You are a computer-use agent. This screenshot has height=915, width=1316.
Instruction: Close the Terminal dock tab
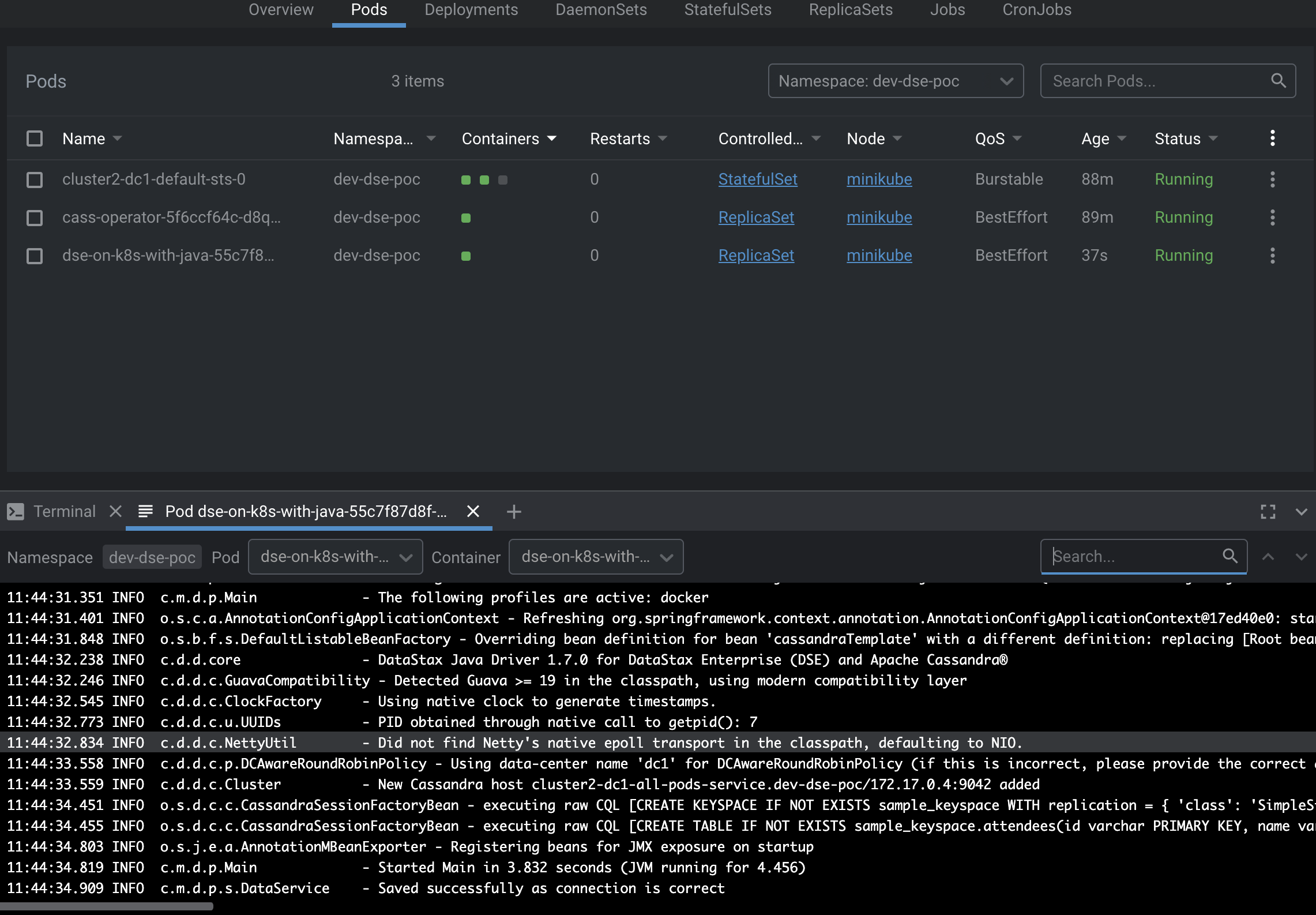click(x=115, y=511)
